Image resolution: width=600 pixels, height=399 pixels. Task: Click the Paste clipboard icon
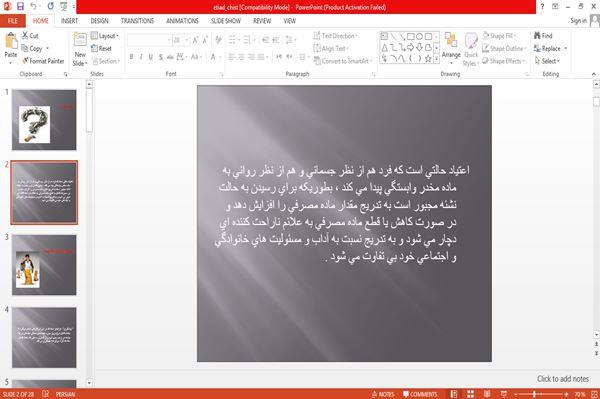[11, 41]
